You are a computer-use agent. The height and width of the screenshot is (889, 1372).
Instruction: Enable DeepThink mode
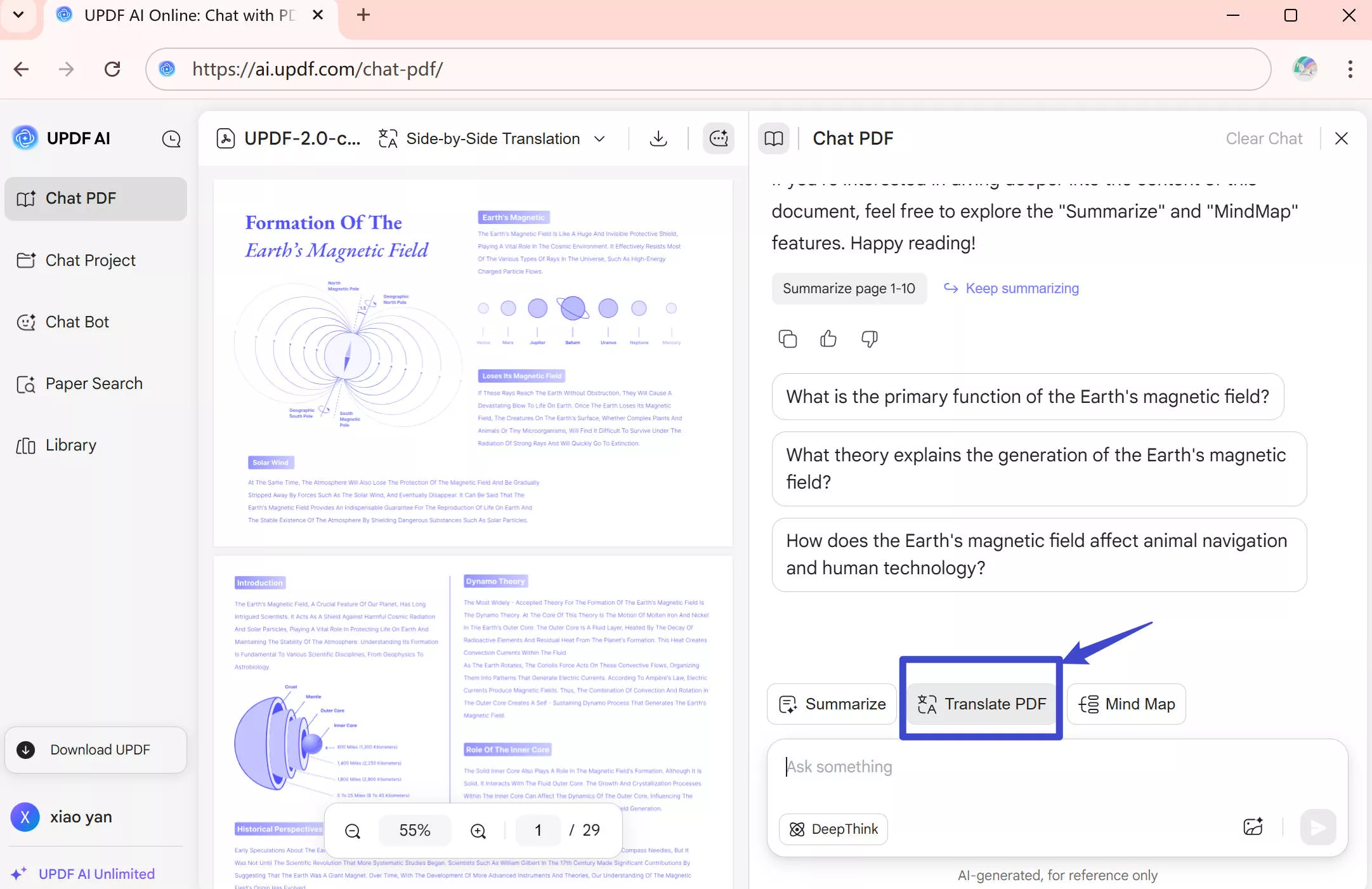pyautogui.click(x=833, y=829)
